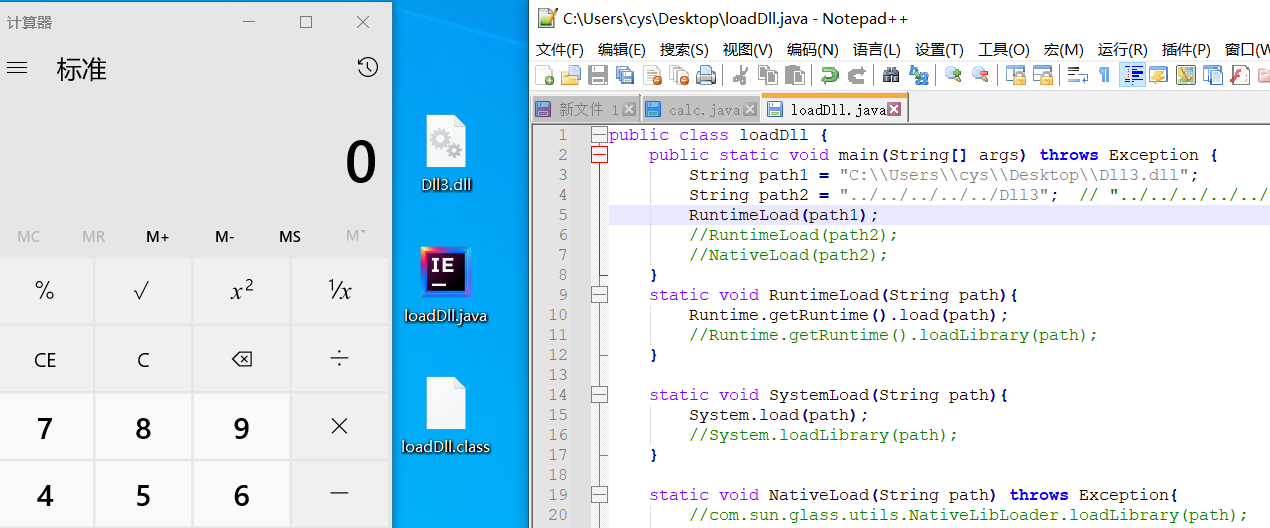1270x528 pixels.
Task: Click the CE clear entry key
Action: click(x=45, y=359)
